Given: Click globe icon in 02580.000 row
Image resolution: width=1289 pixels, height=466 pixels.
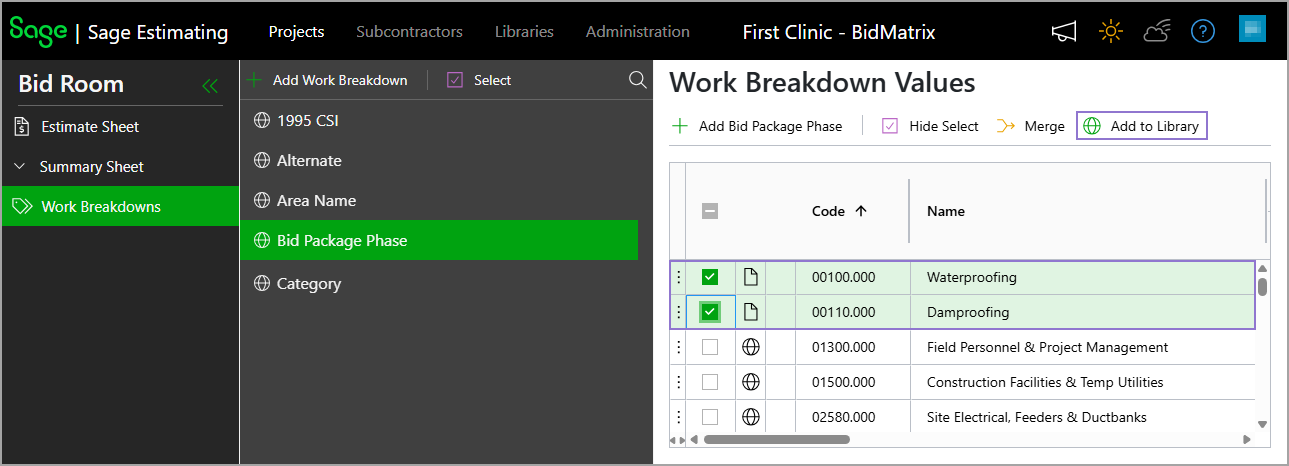Looking at the screenshot, I should point(750,417).
